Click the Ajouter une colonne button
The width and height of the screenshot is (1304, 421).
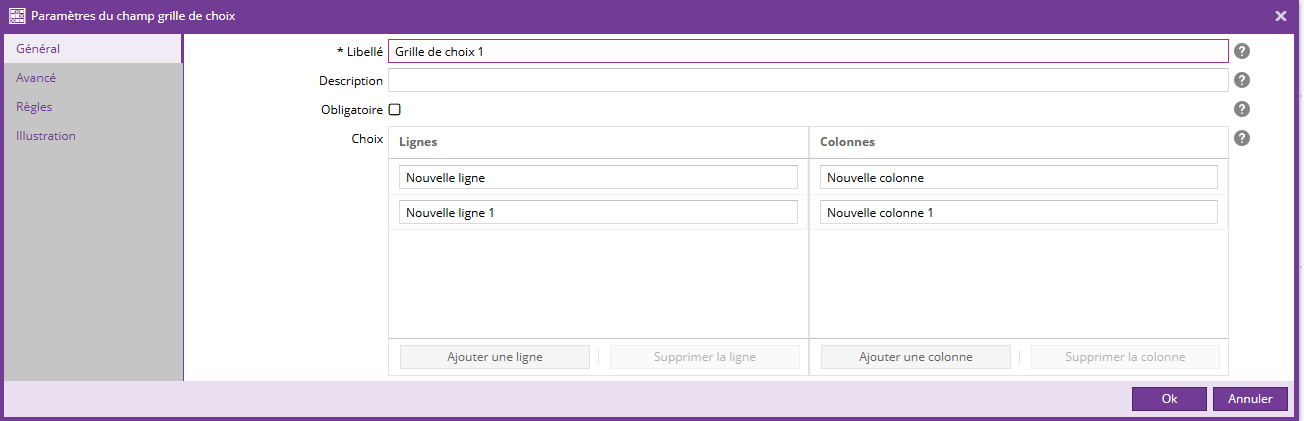pos(915,357)
